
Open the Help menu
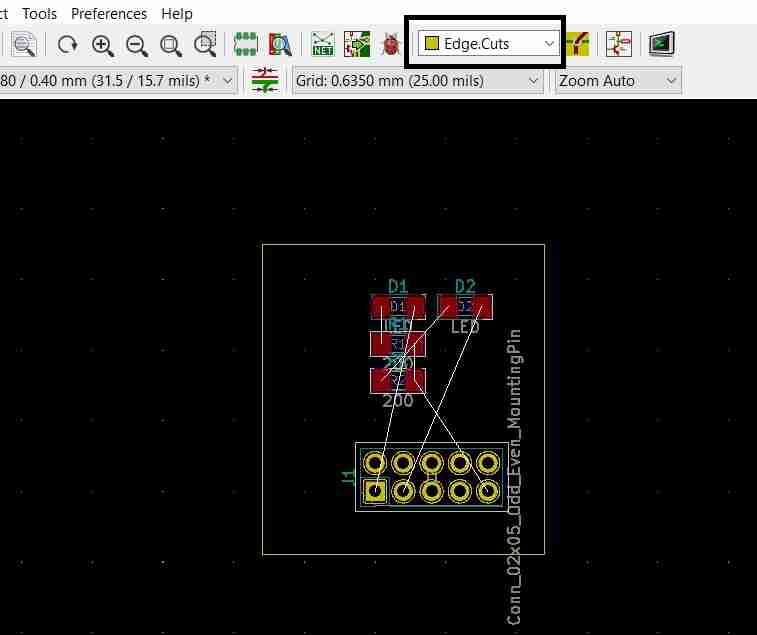click(177, 14)
